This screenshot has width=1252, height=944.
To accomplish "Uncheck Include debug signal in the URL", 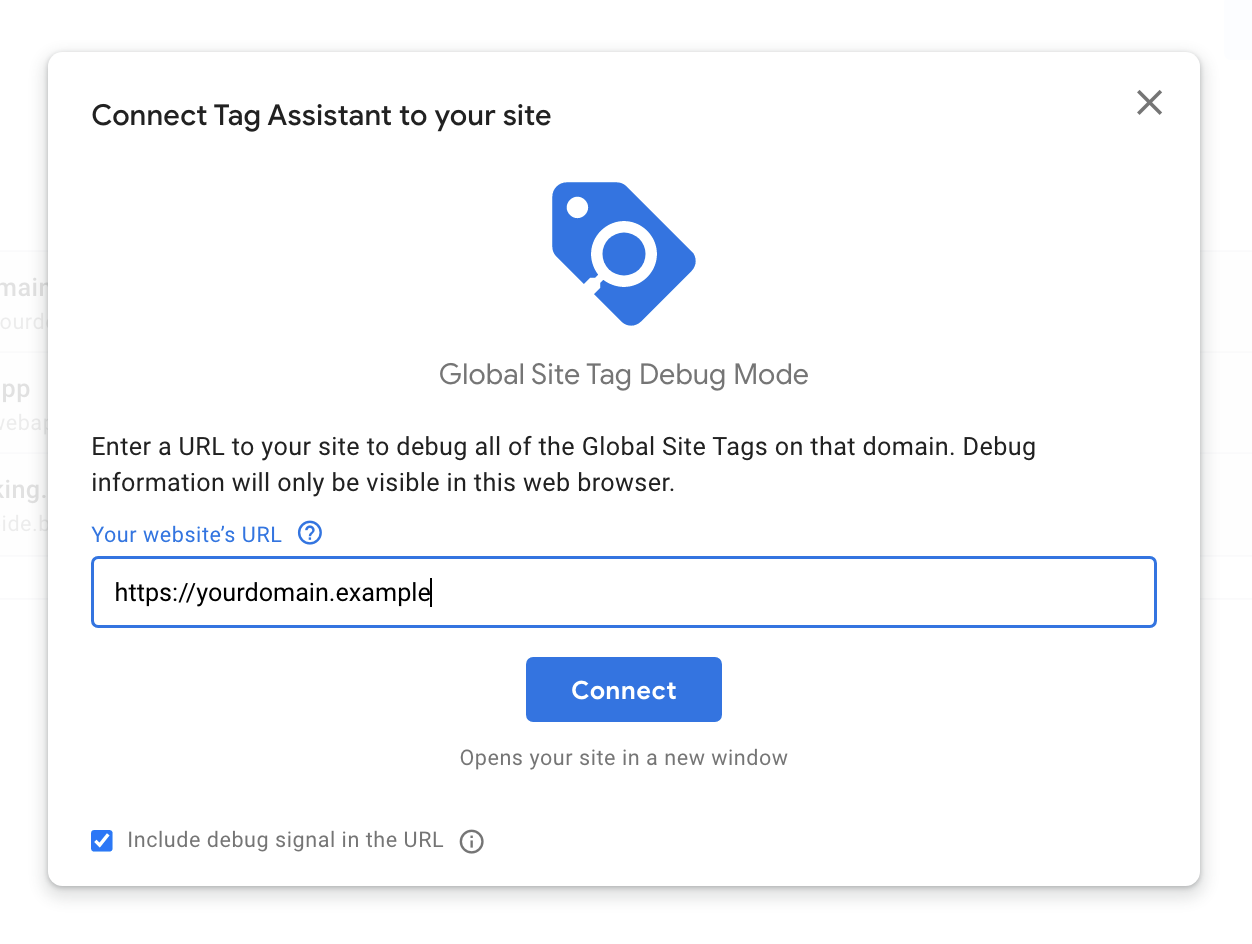I will tap(102, 841).
